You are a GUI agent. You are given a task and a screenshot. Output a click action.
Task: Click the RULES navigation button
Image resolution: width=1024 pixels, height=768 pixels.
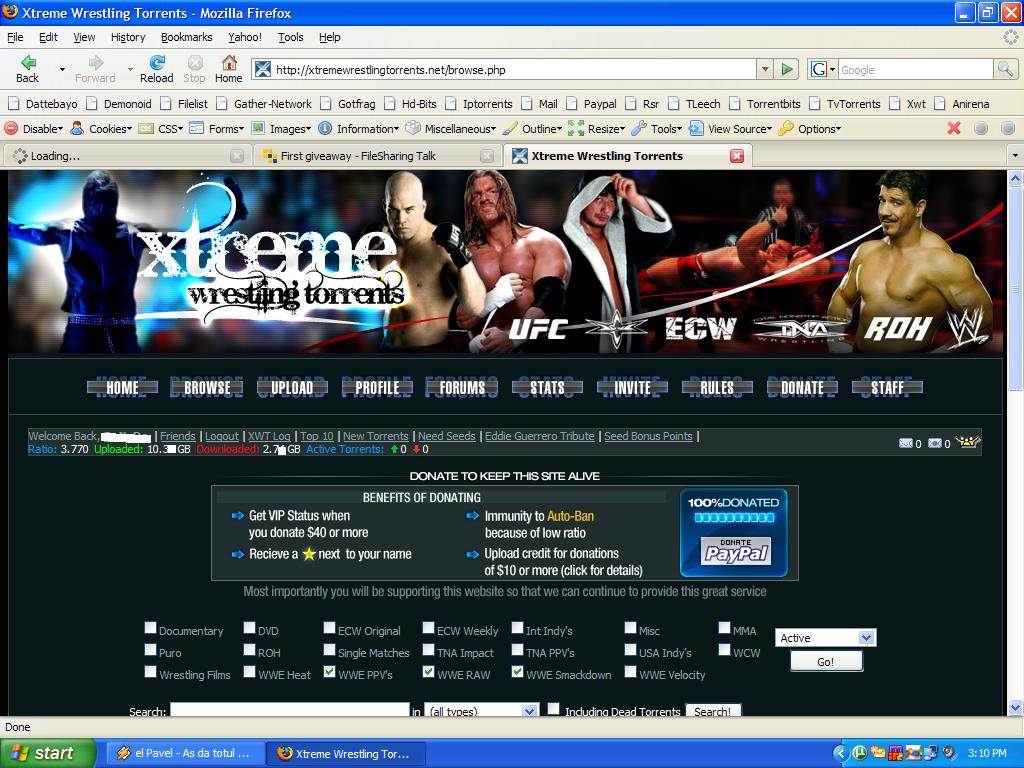(x=717, y=388)
